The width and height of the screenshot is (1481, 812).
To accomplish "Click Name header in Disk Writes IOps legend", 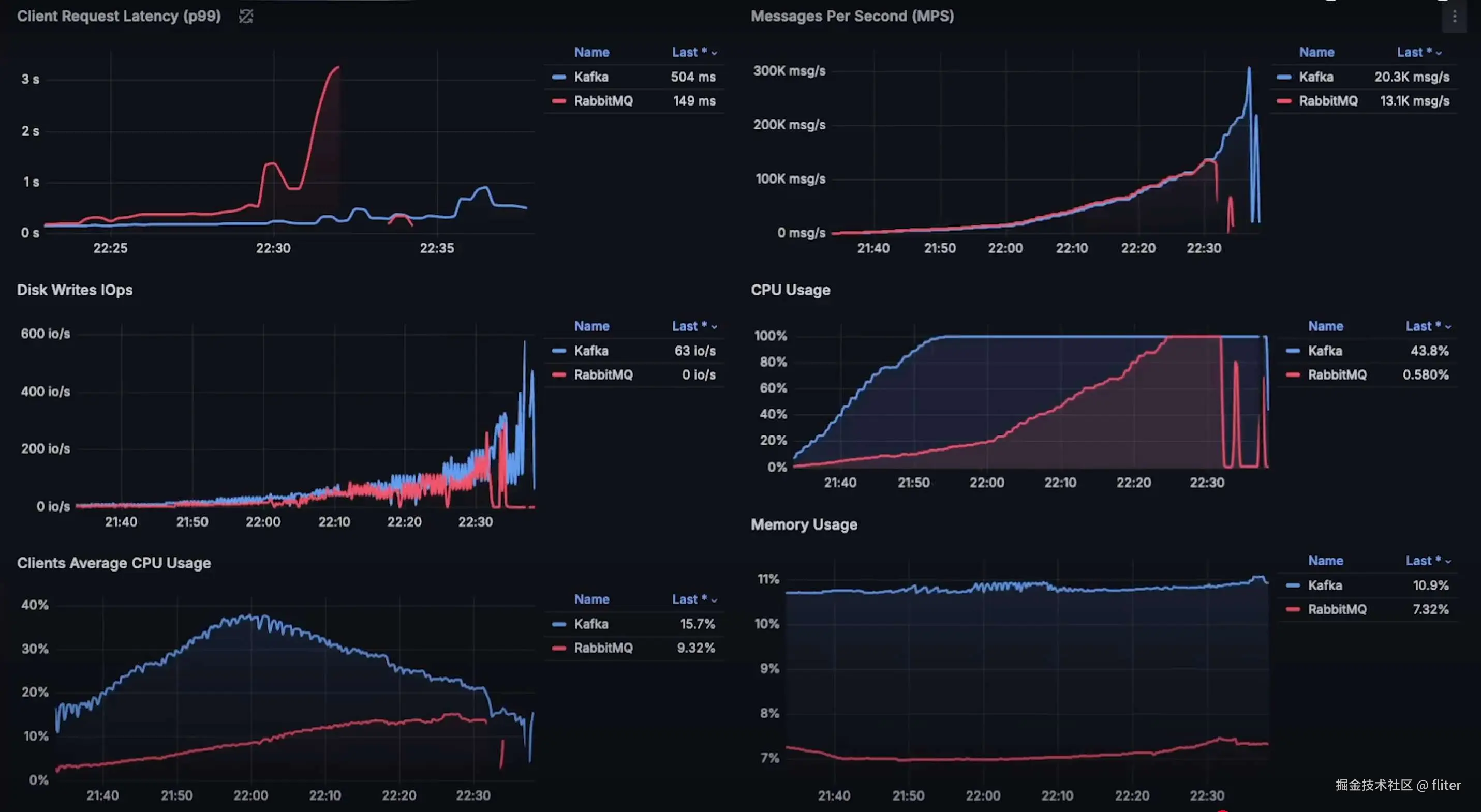I will [x=591, y=326].
